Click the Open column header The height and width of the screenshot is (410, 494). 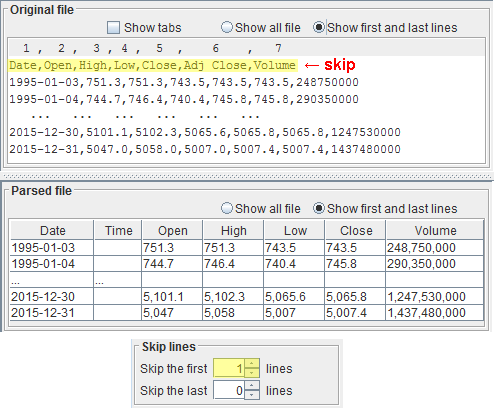tap(172, 230)
